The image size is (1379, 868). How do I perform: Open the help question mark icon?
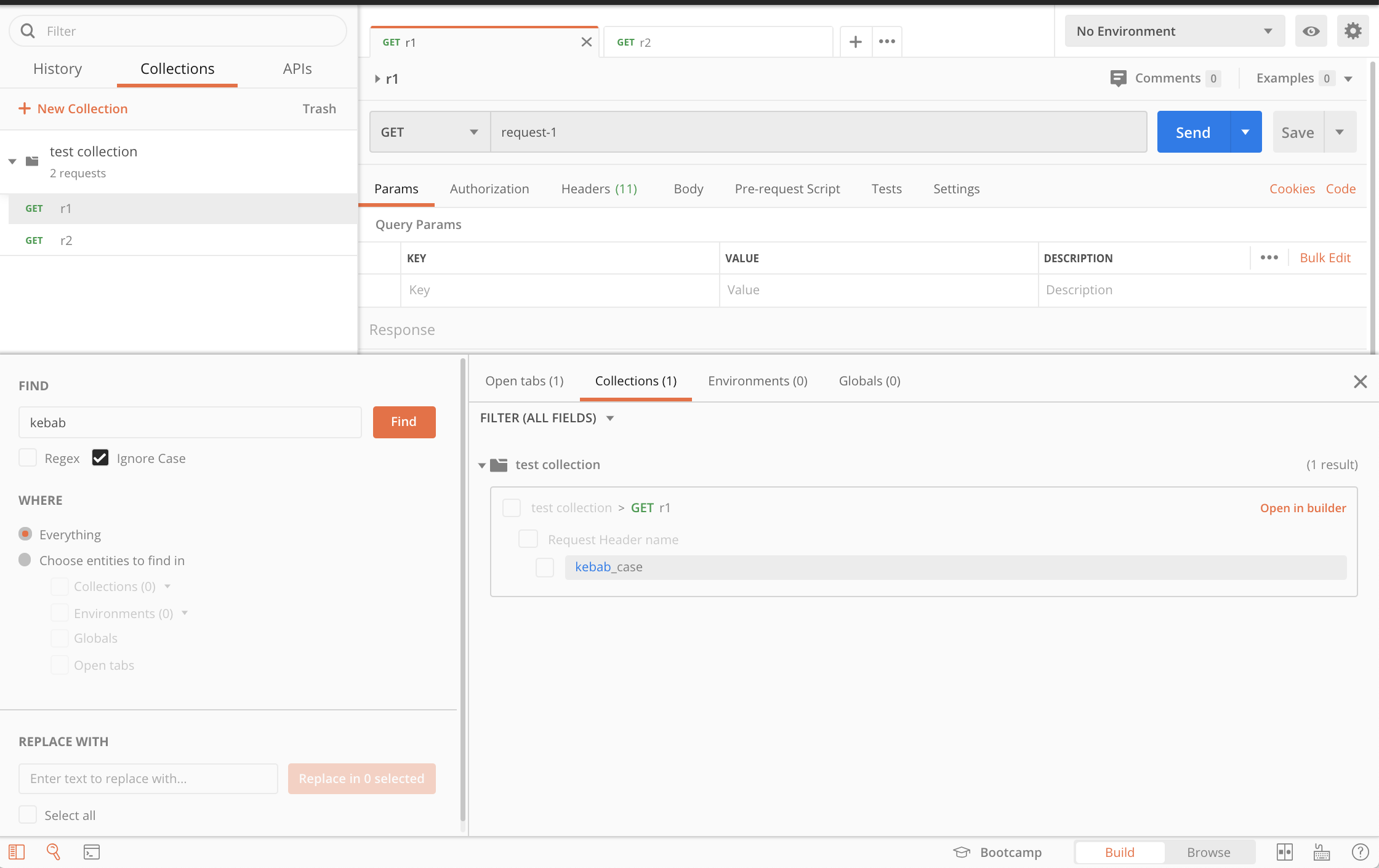tap(1360, 852)
